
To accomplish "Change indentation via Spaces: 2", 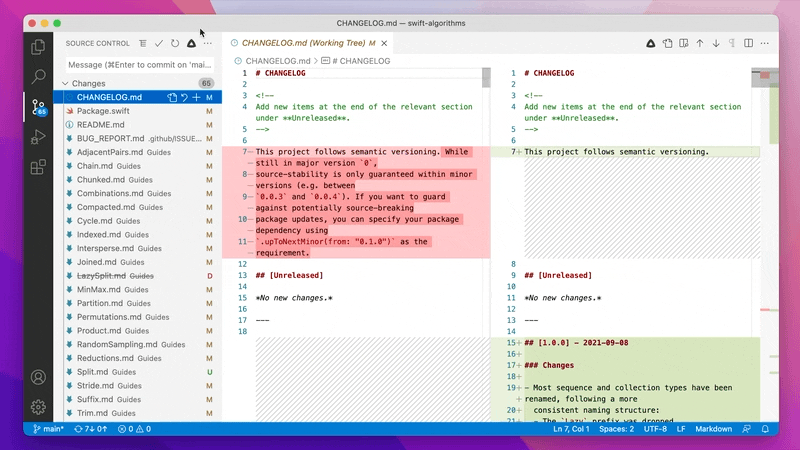I will (x=616, y=429).
